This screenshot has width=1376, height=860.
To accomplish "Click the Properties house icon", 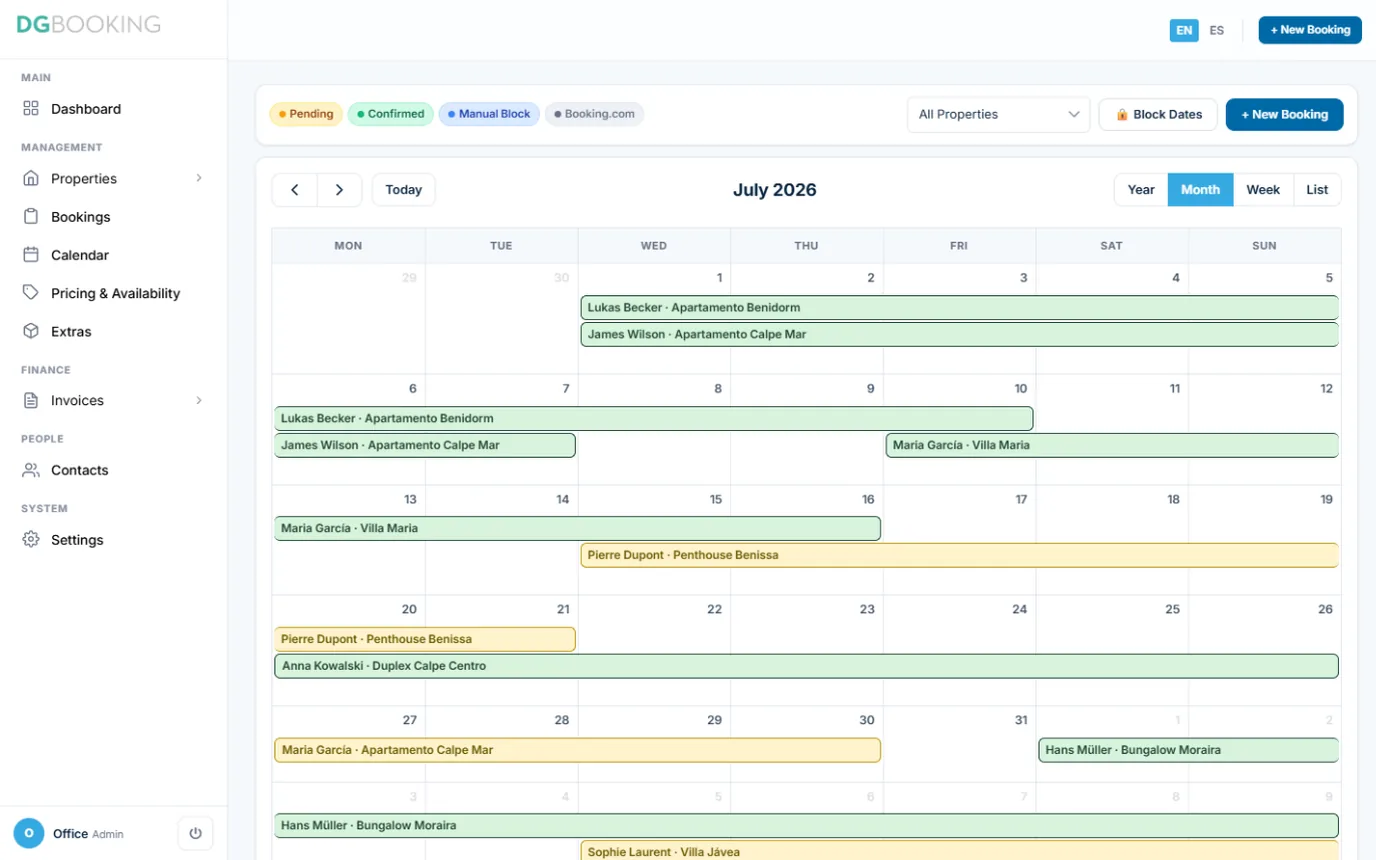I will 31,178.
